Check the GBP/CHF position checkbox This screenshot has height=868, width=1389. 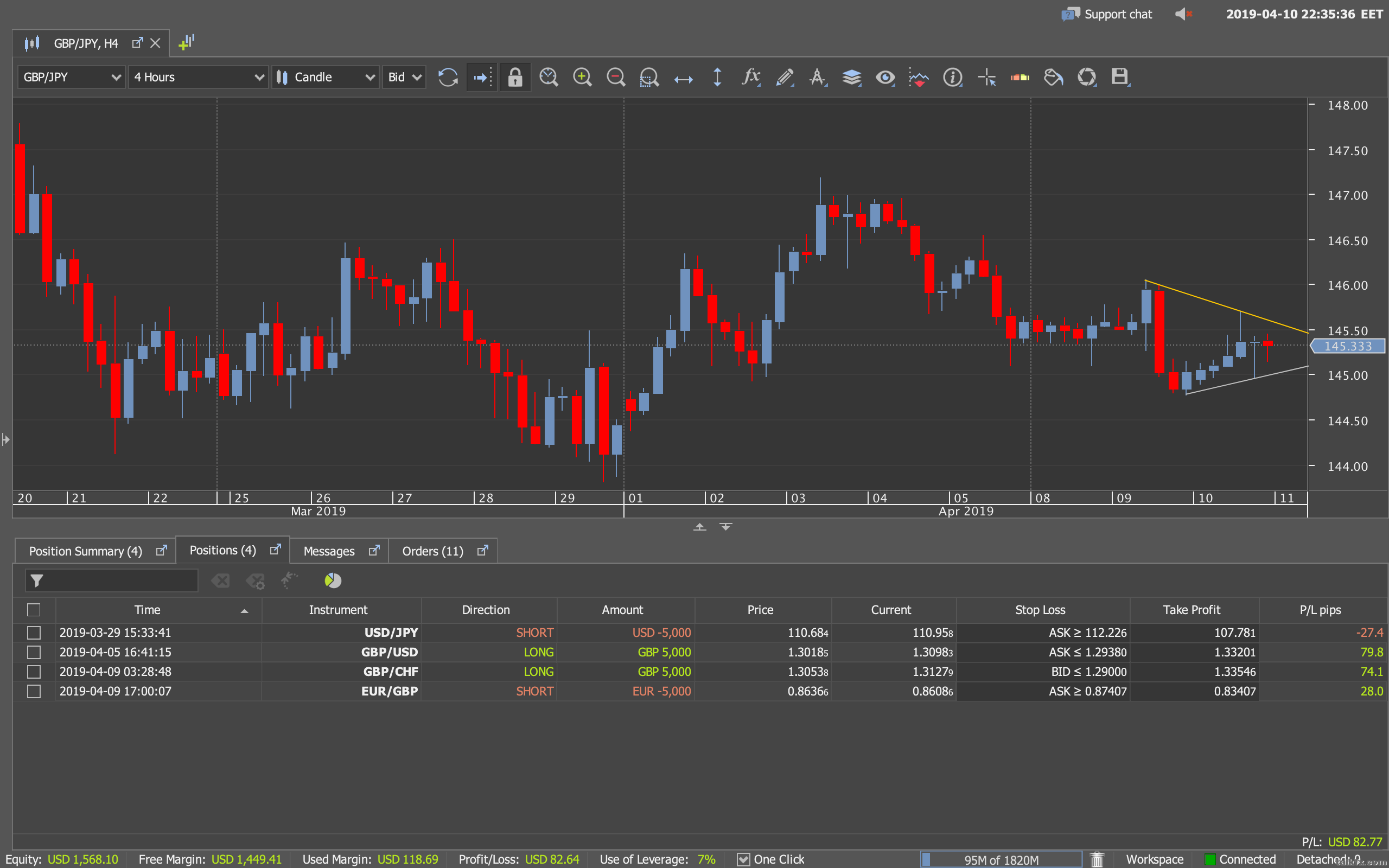tap(34, 672)
